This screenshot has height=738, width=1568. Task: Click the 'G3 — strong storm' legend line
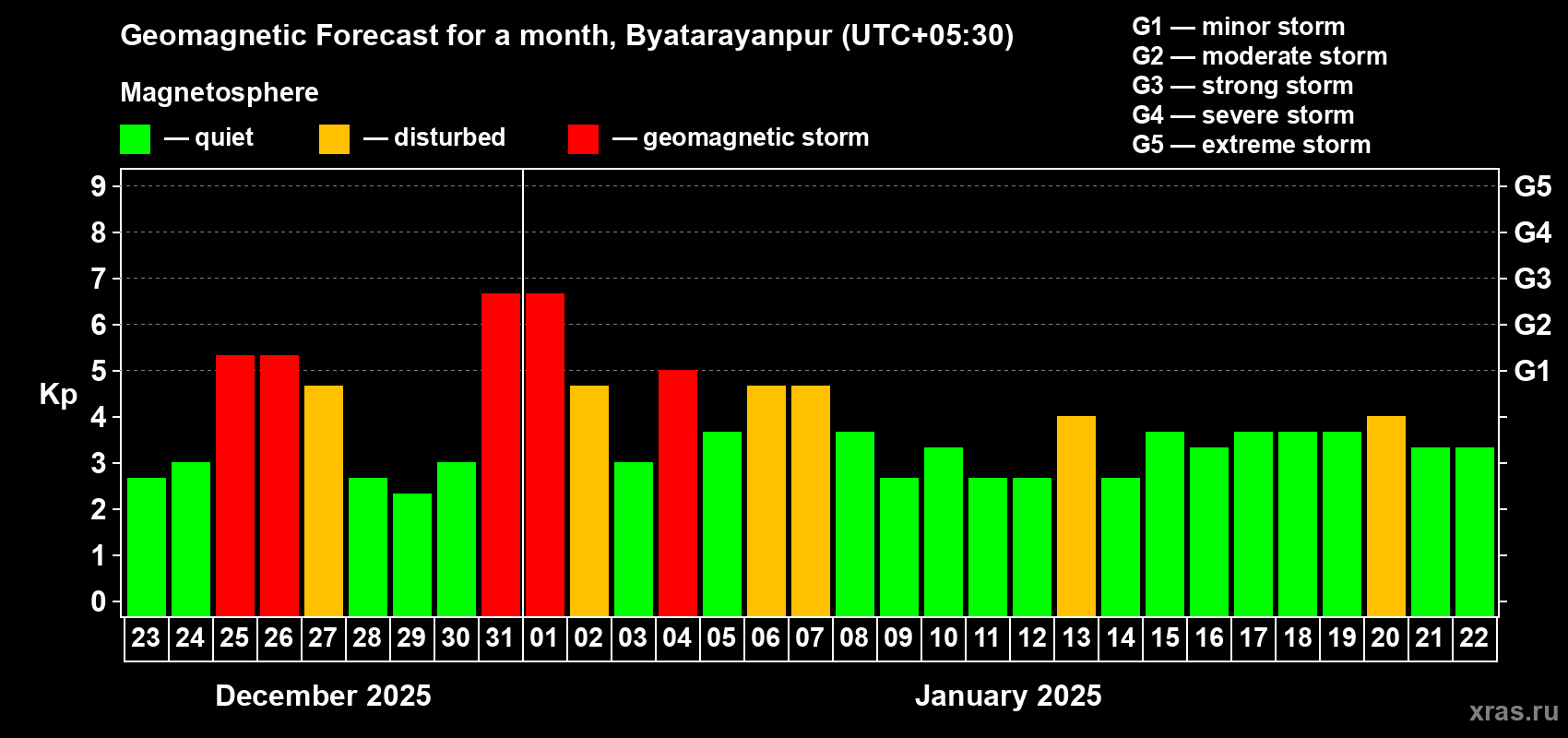[1242, 86]
